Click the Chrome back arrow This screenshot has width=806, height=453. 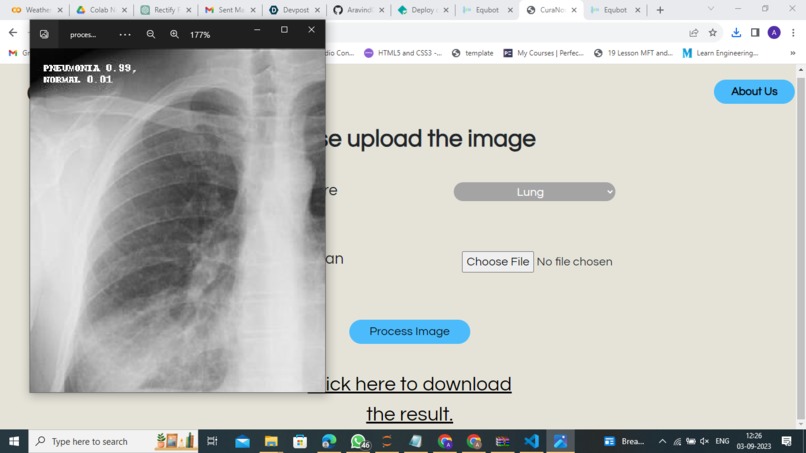pyautogui.click(x=13, y=32)
